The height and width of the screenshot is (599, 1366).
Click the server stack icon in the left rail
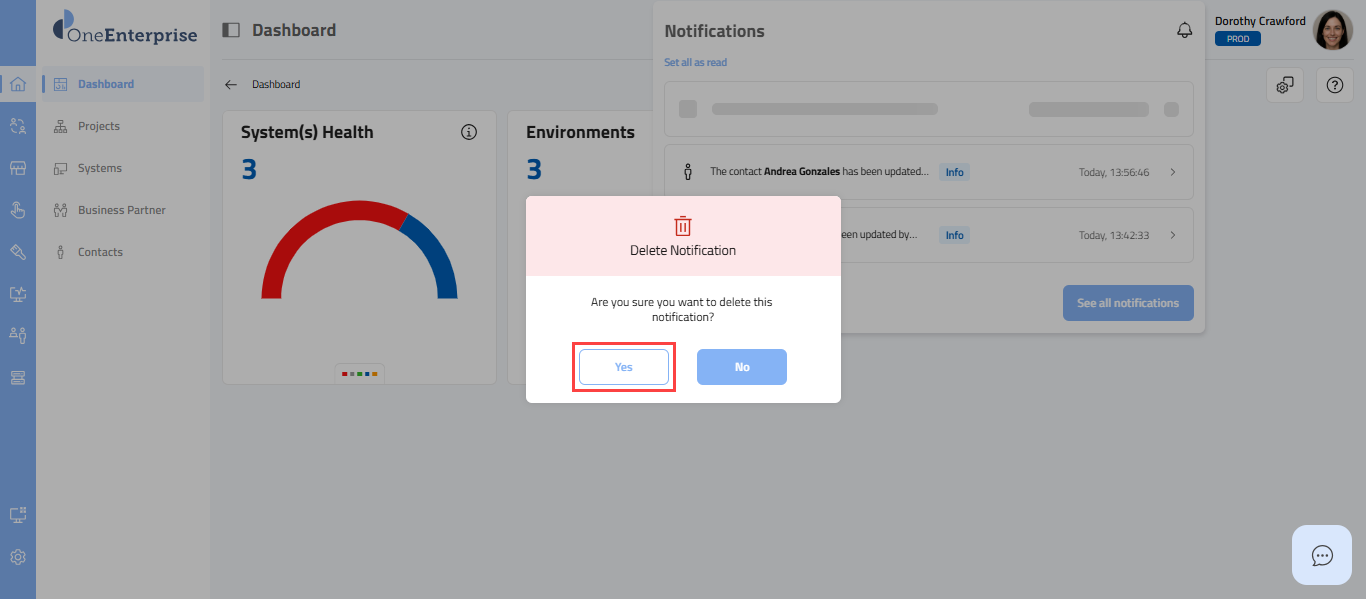pyautogui.click(x=18, y=377)
